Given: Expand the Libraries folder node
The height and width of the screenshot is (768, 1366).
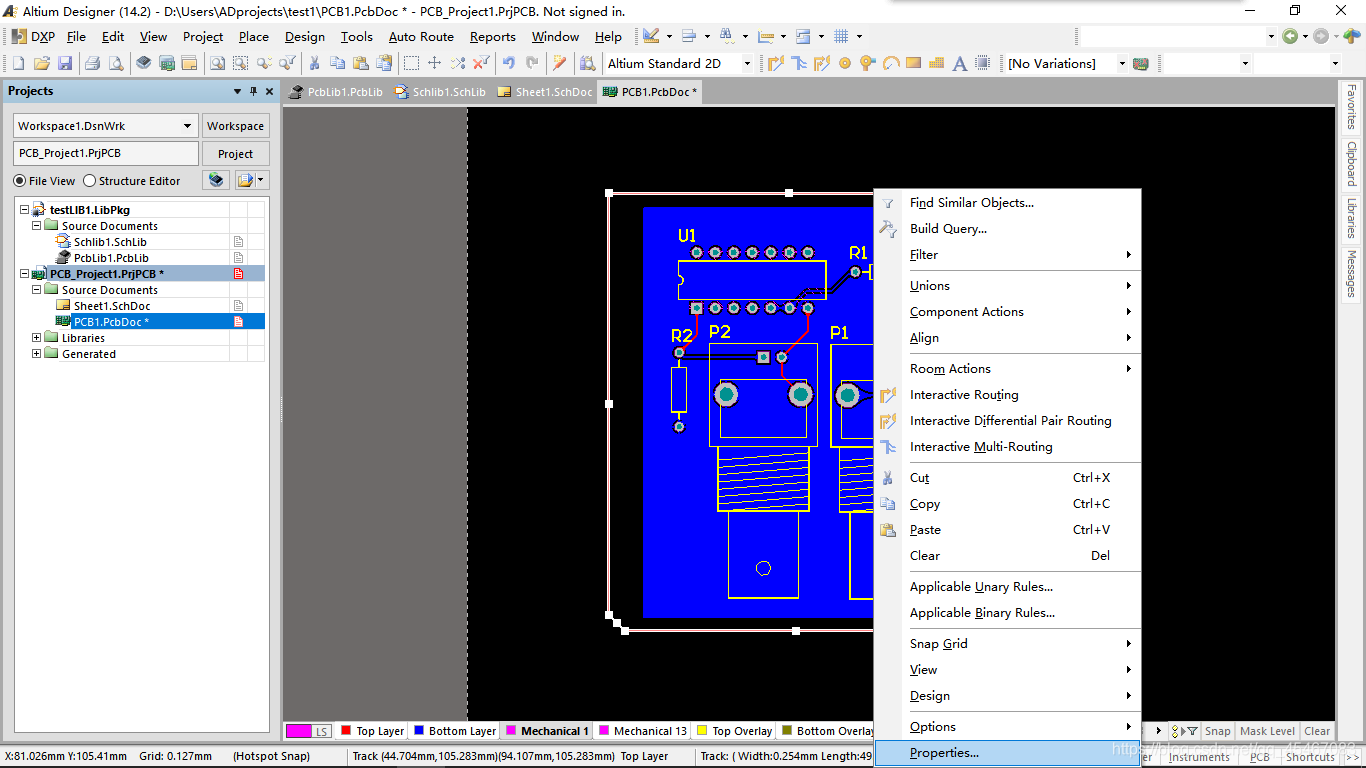Looking at the screenshot, I should (37, 338).
